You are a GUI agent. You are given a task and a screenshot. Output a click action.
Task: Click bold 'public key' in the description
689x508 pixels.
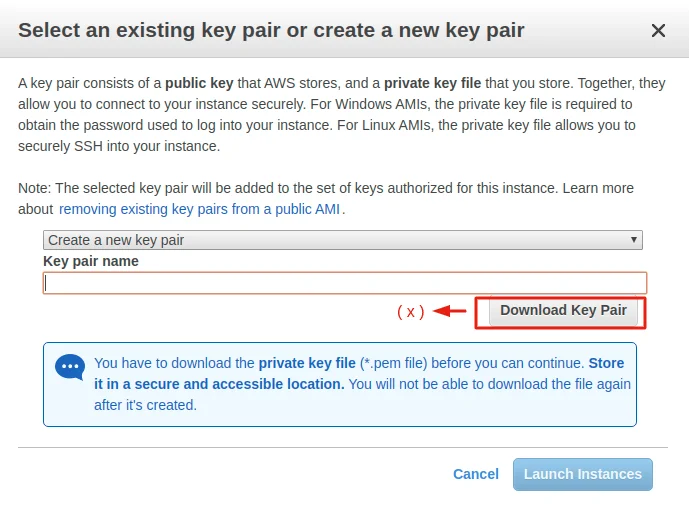202,84
